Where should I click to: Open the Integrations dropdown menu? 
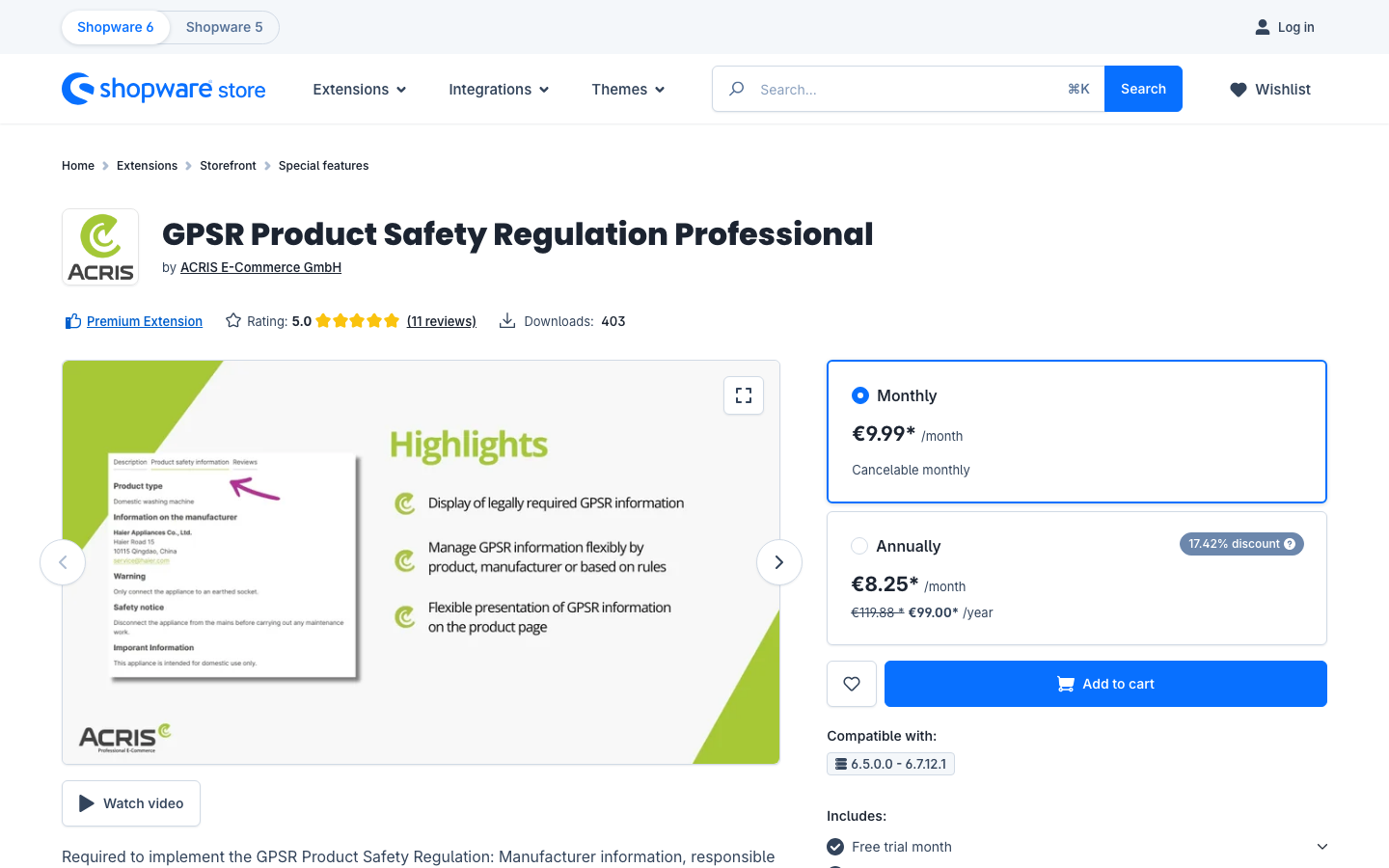[x=499, y=90]
